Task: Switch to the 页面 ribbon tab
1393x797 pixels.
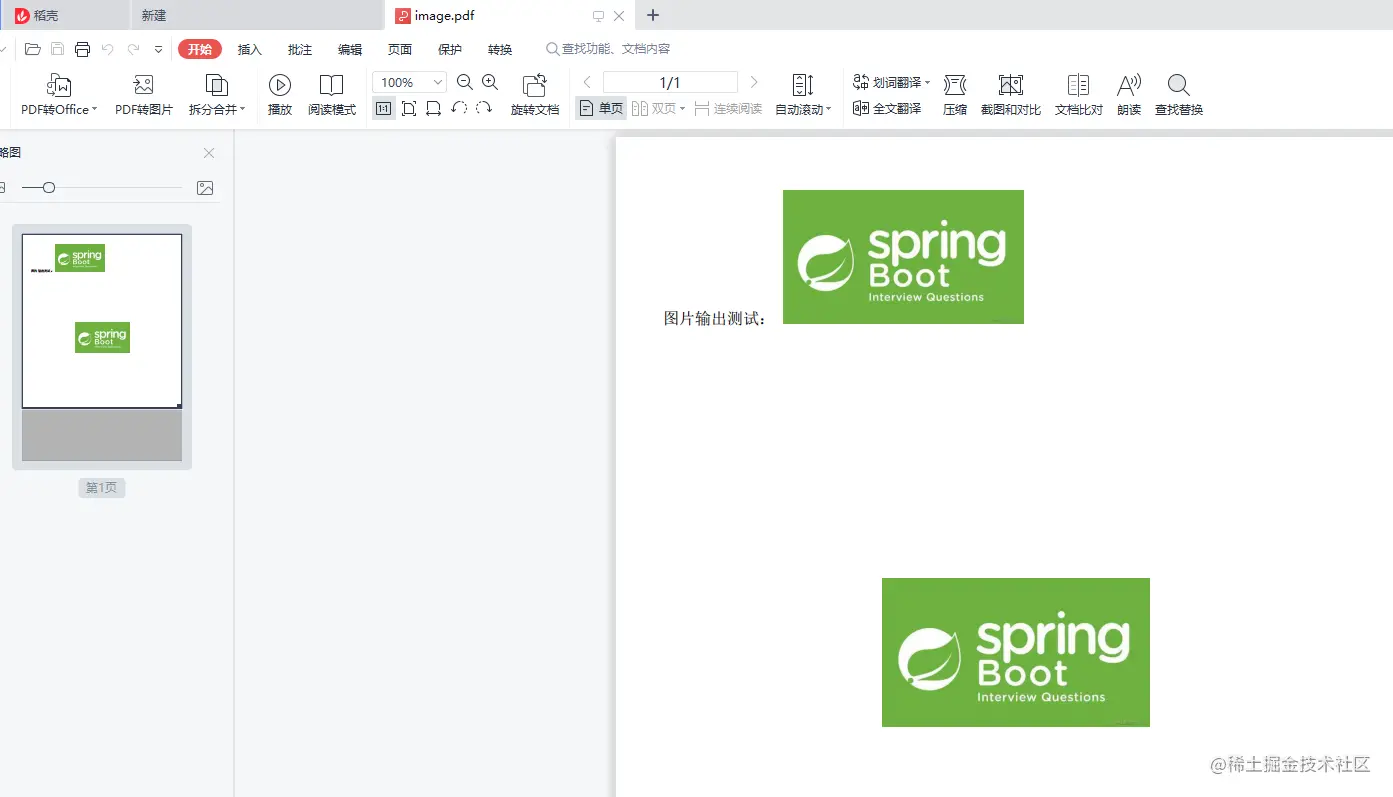Action: pos(400,49)
